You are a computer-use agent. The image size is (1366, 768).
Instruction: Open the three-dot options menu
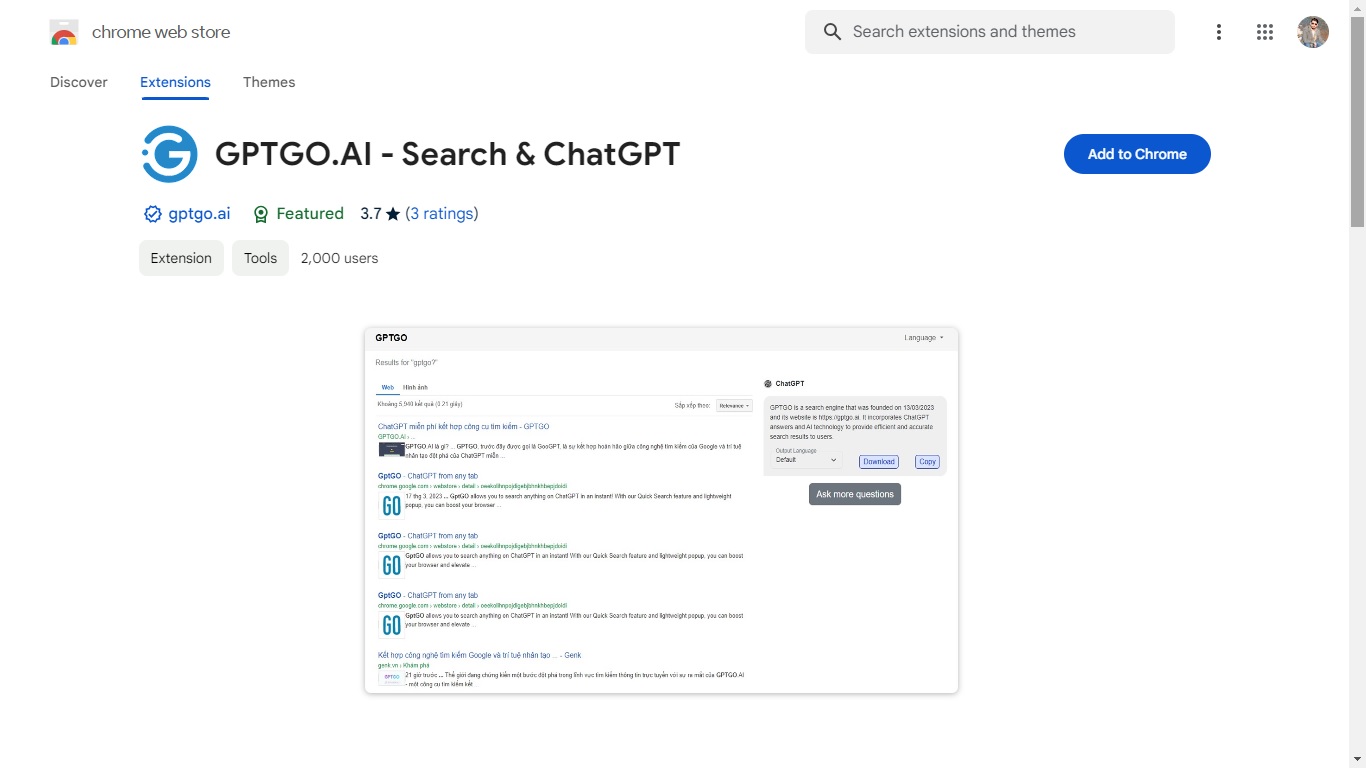click(x=1219, y=32)
